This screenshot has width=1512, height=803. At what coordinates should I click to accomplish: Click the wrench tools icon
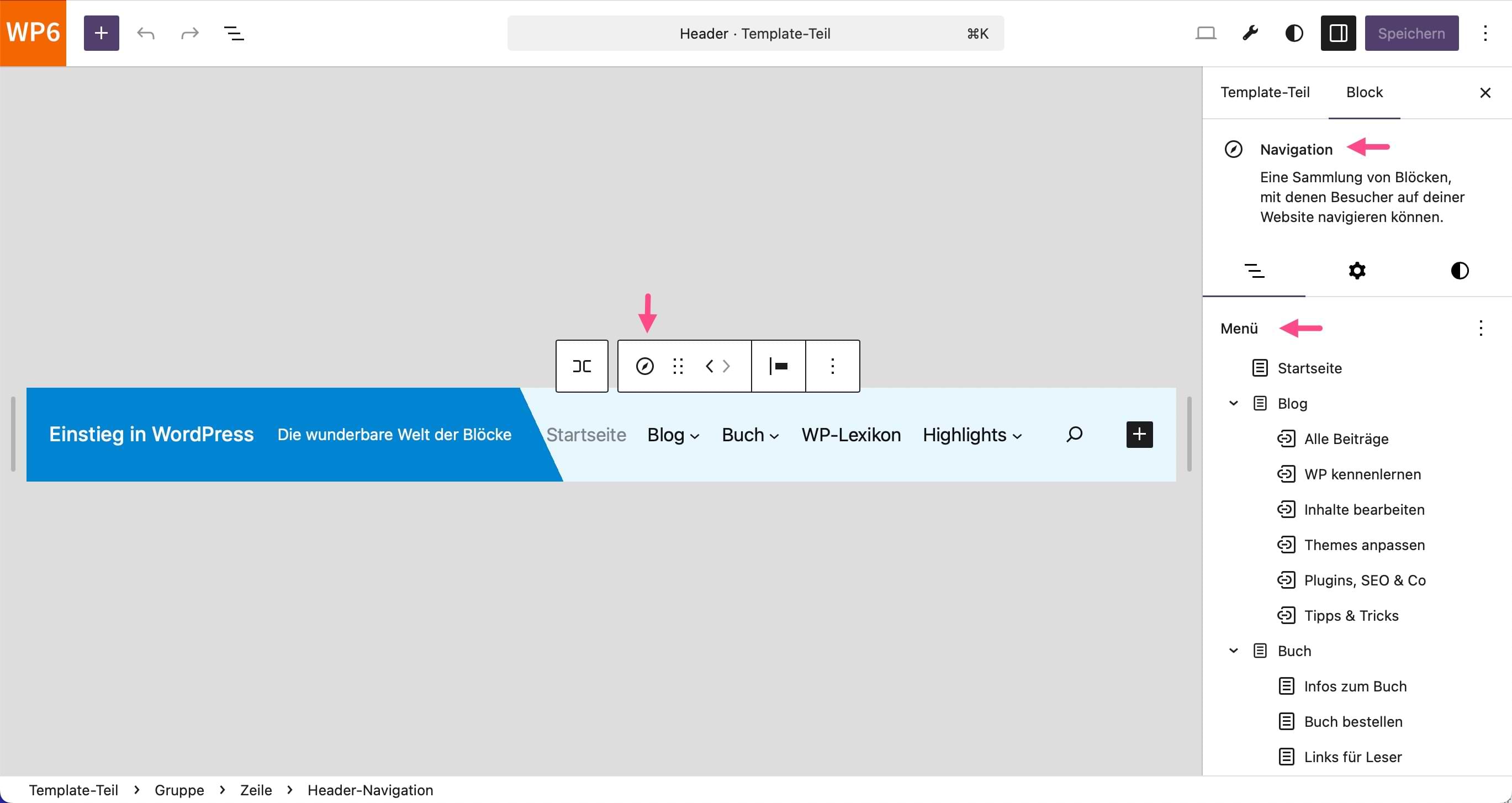coord(1250,34)
